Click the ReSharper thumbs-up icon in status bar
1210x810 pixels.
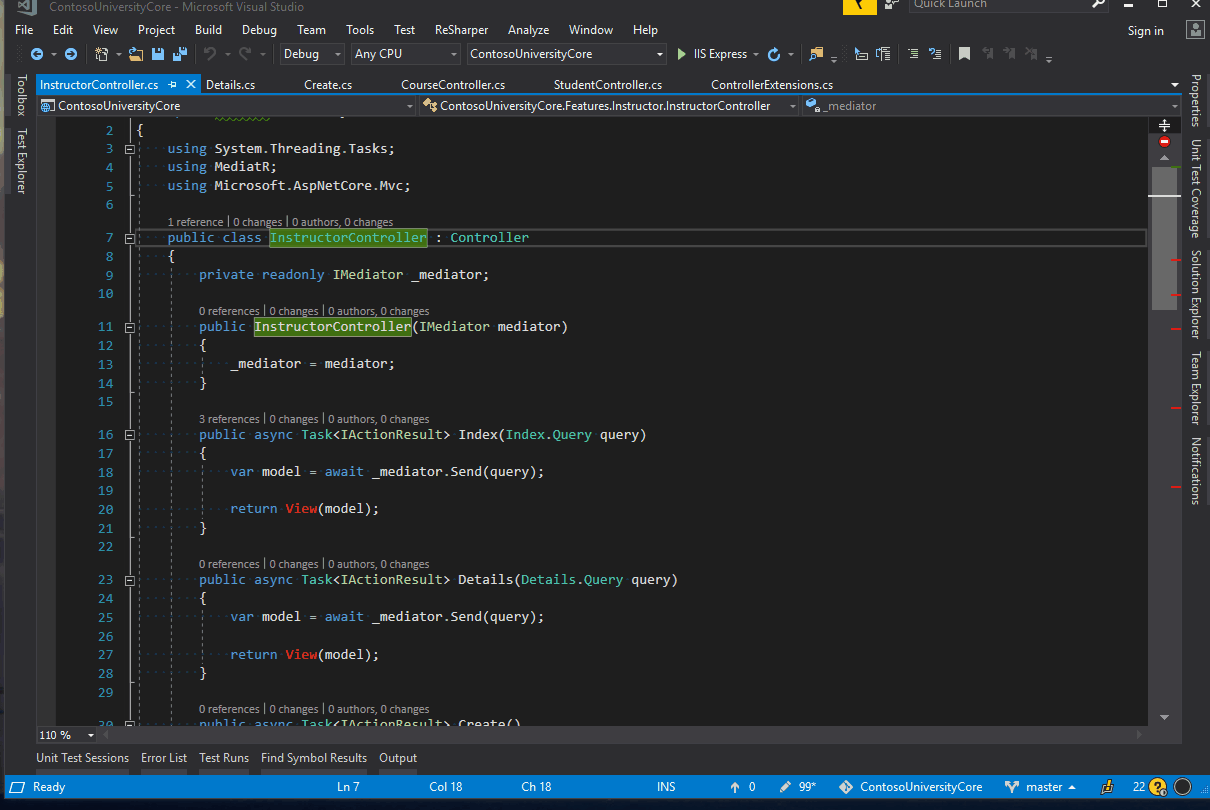(1107, 787)
